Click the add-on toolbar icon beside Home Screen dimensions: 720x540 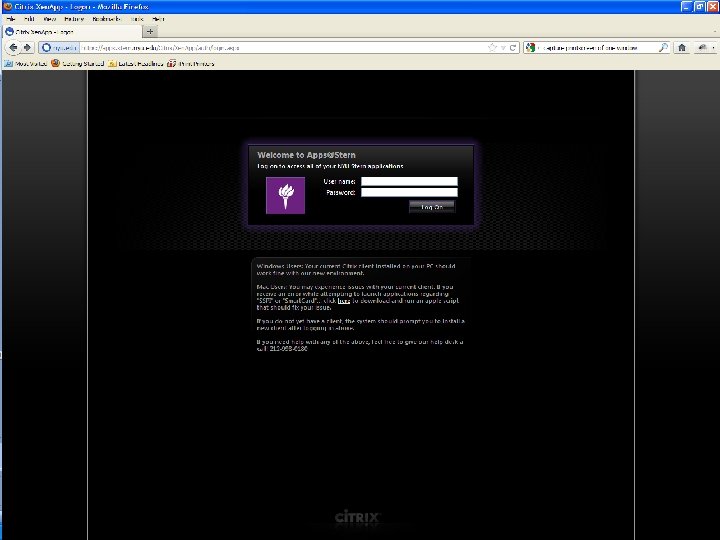(703, 47)
